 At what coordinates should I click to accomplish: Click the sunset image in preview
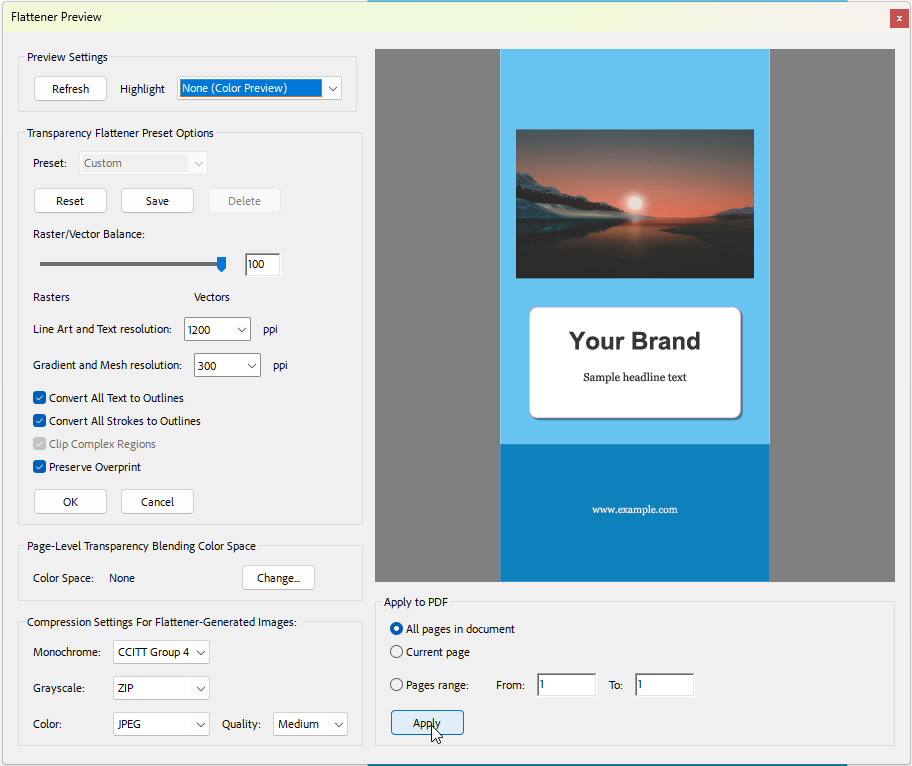click(635, 204)
